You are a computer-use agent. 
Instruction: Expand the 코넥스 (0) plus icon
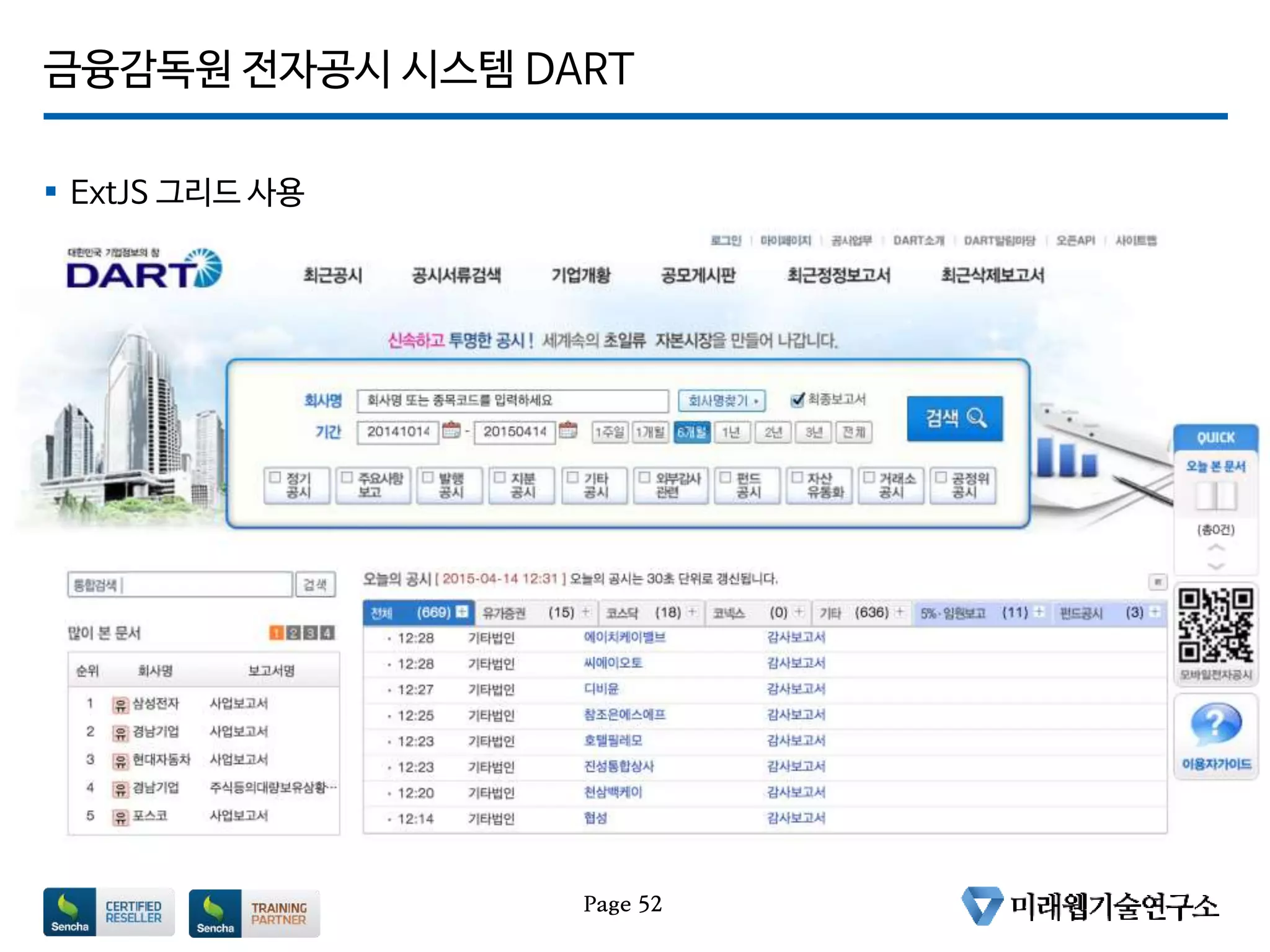click(x=800, y=612)
